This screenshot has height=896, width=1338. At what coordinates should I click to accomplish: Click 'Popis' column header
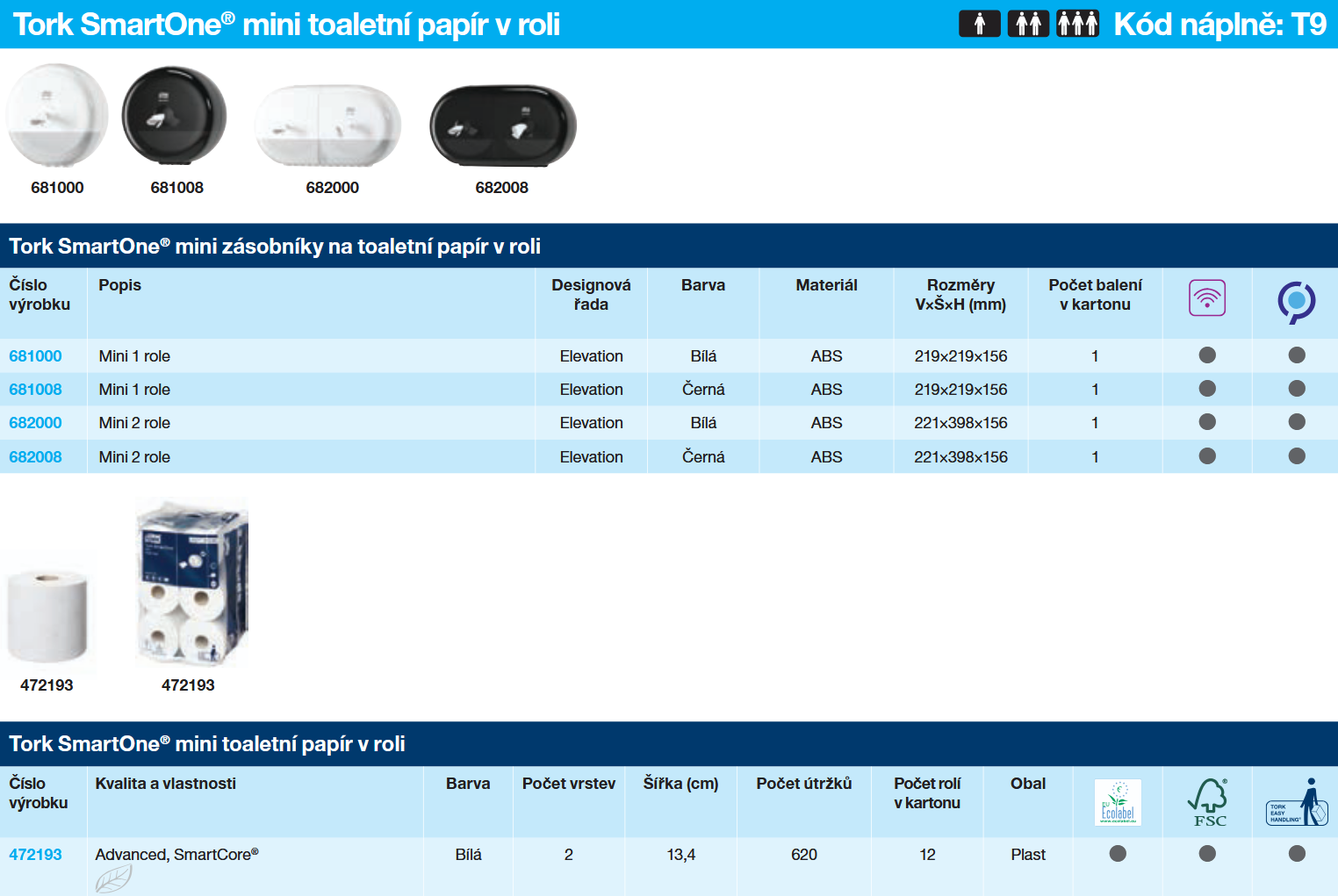tap(119, 285)
